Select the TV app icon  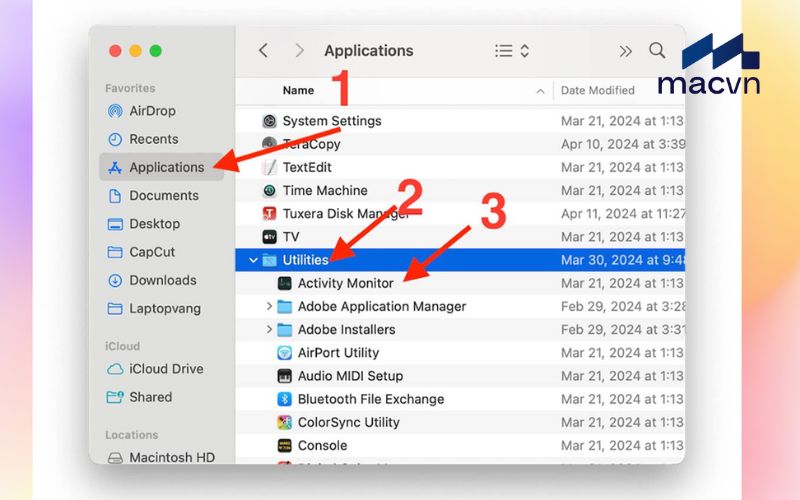pos(269,237)
